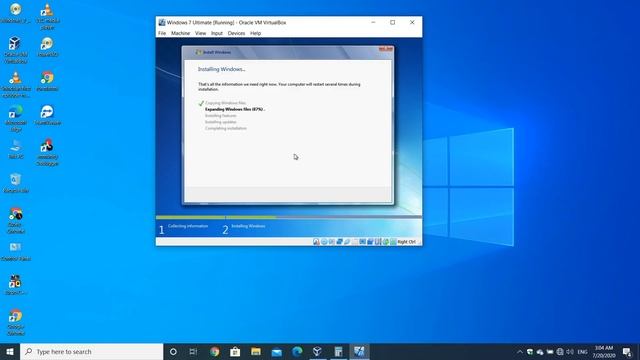Show hidden system tray icons chevron

point(520,352)
